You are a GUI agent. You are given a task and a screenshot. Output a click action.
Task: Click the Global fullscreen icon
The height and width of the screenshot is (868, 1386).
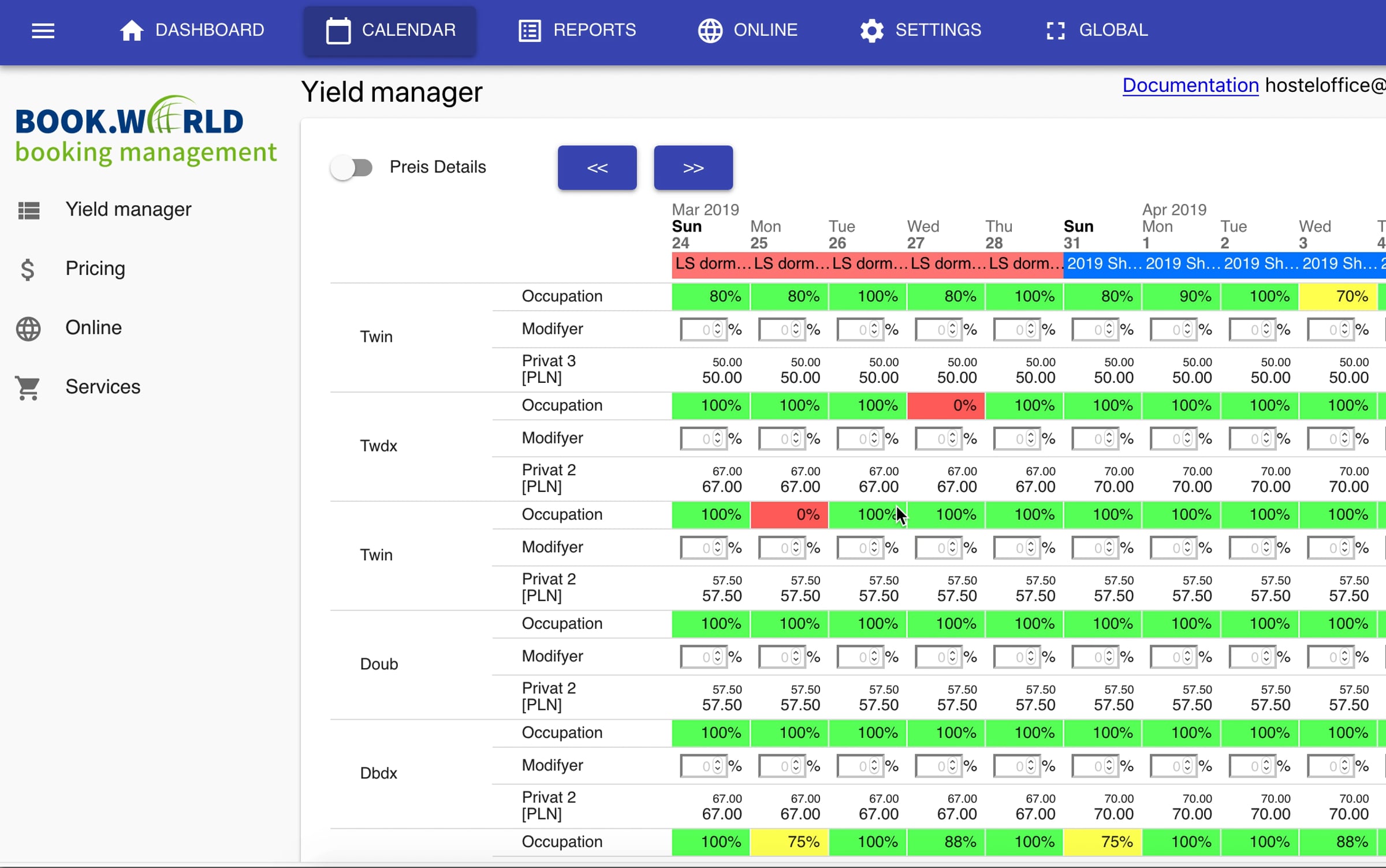pyautogui.click(x=1056, y=31)
